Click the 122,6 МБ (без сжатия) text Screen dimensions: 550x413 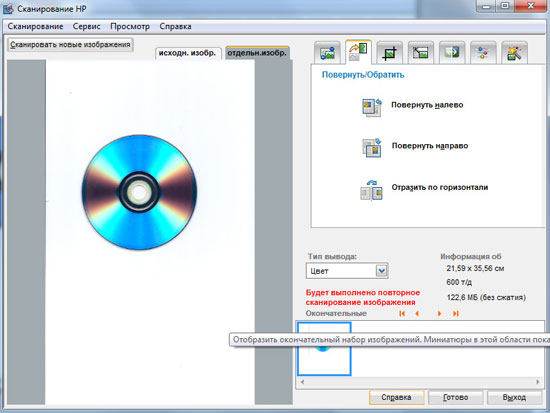[x=486, y=298]
